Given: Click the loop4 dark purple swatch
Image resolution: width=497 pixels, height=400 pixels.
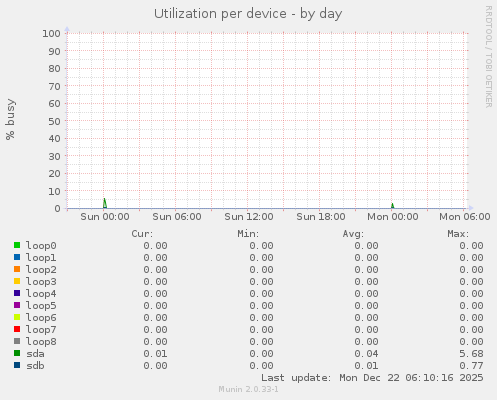Looking at the screenshot, I should 17,293.
